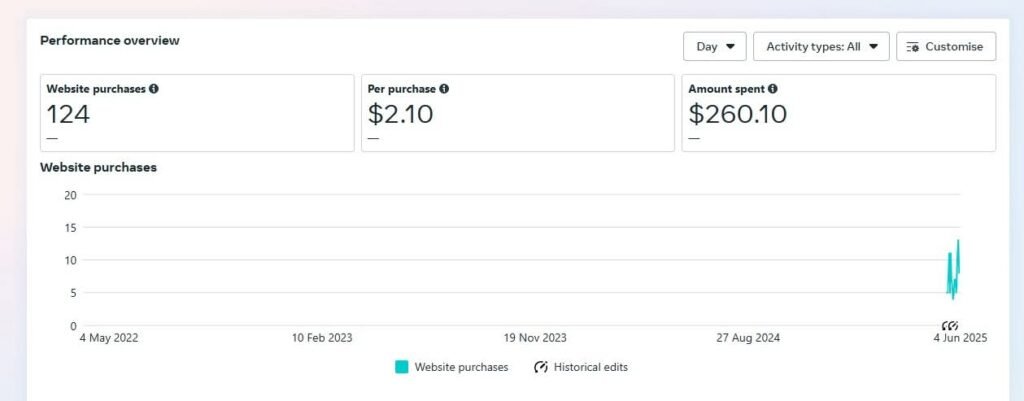This screenshot has height=401, width=1024.
Task: Open the Day granularity dropdown
Action: 714,46
